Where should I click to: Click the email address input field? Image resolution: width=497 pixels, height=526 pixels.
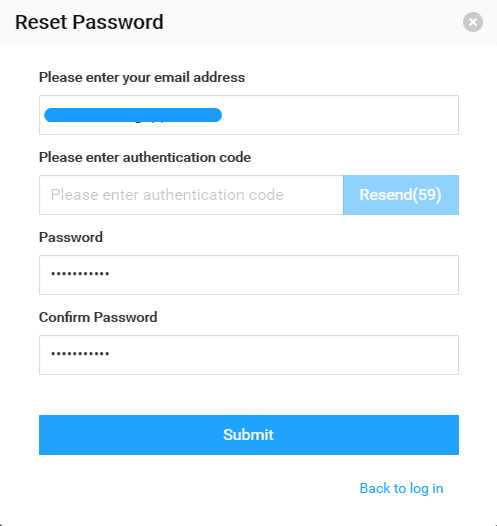(x=249, y=115)
